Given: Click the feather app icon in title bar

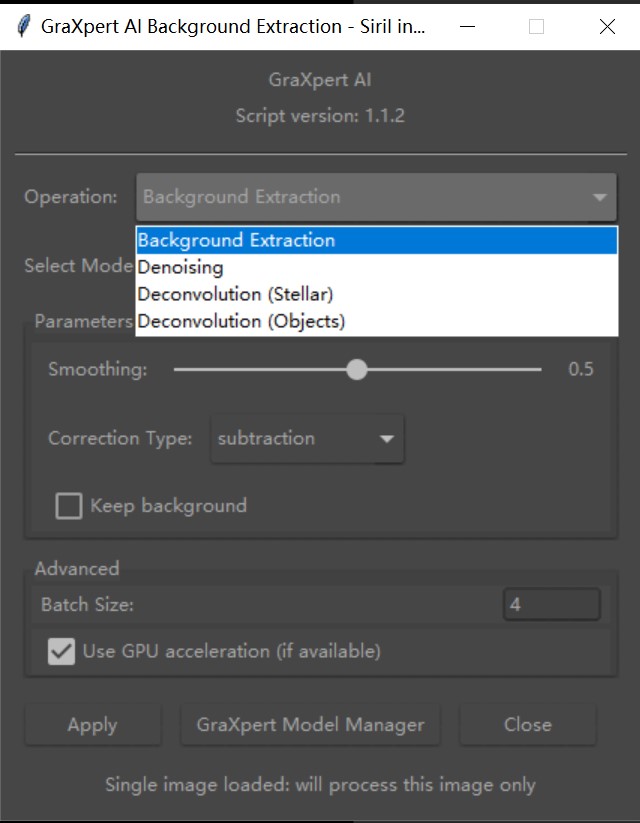Looking at the screenshot, I should click(24, 26).
